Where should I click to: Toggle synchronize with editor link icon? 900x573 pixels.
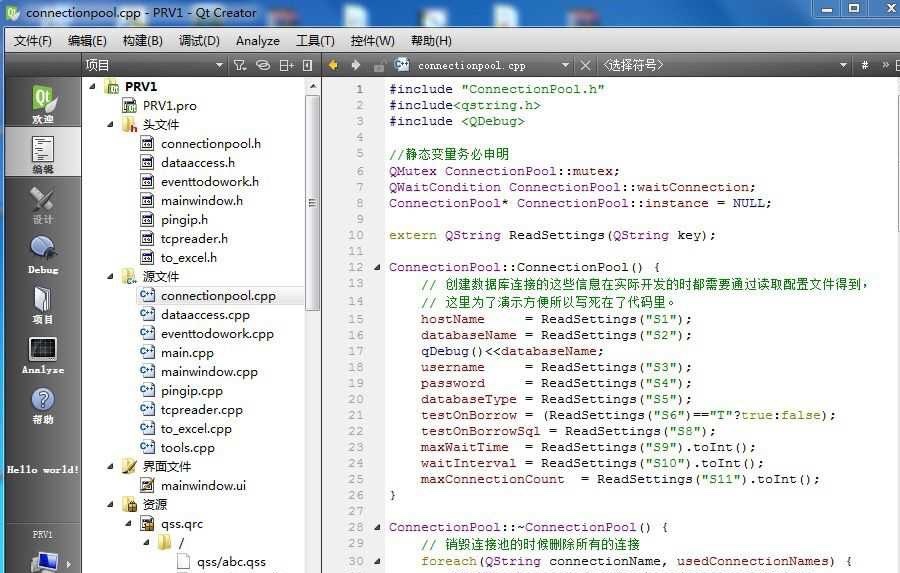263,65
